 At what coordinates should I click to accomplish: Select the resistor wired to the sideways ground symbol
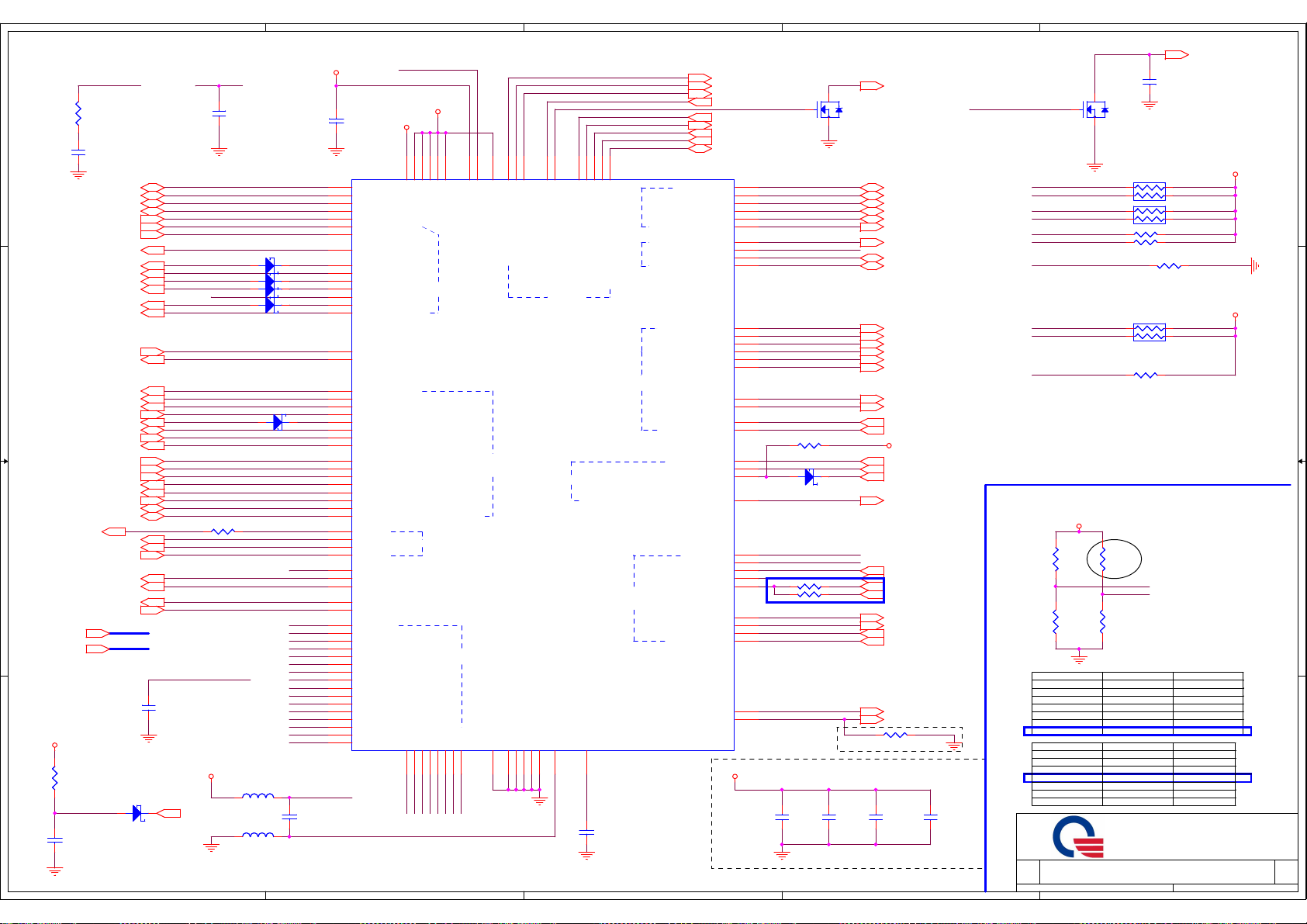(x=1169, y=265)
